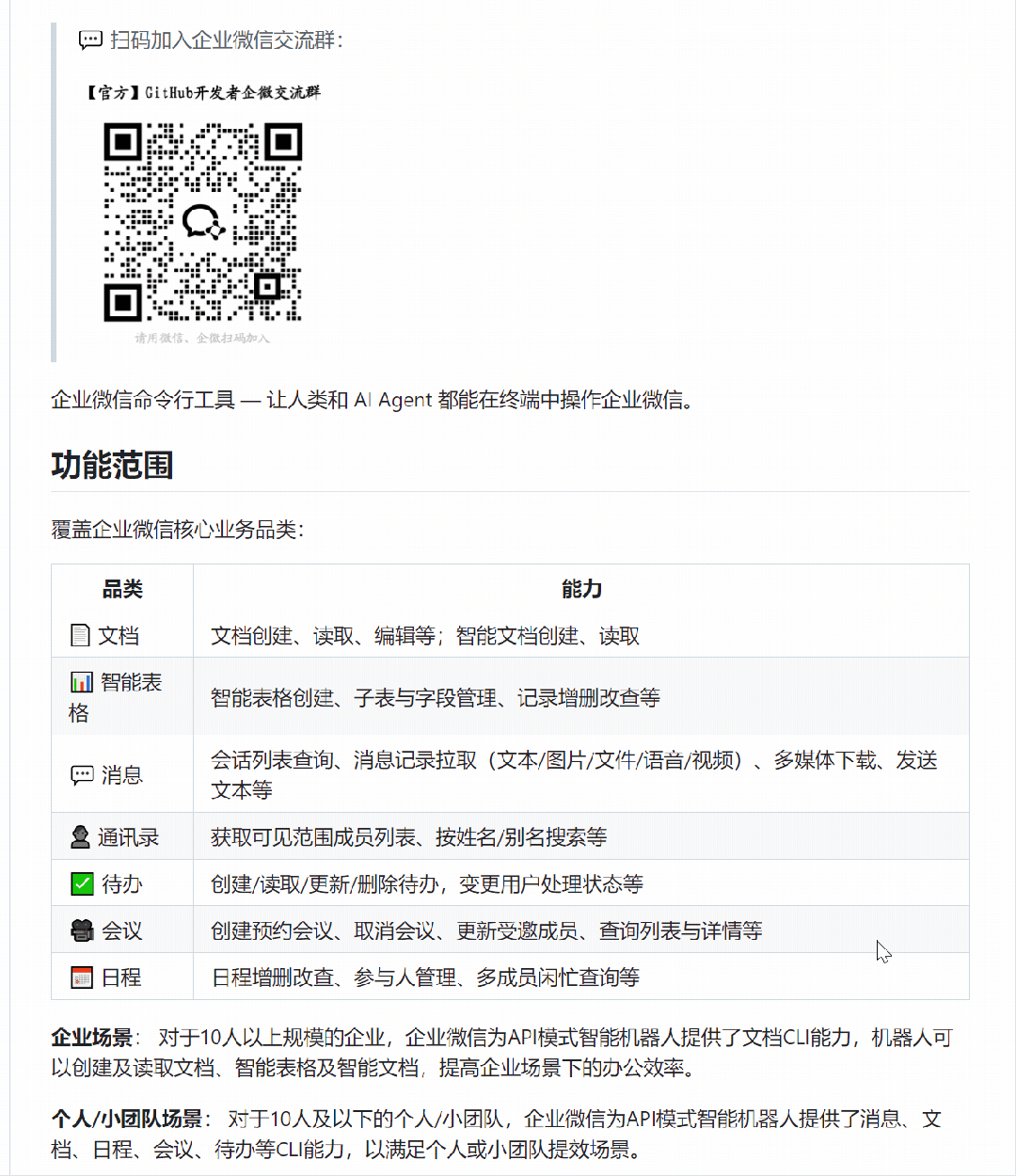Click the 会议 category cell label
The image size is (1016, 1176).
coord(122,930)
